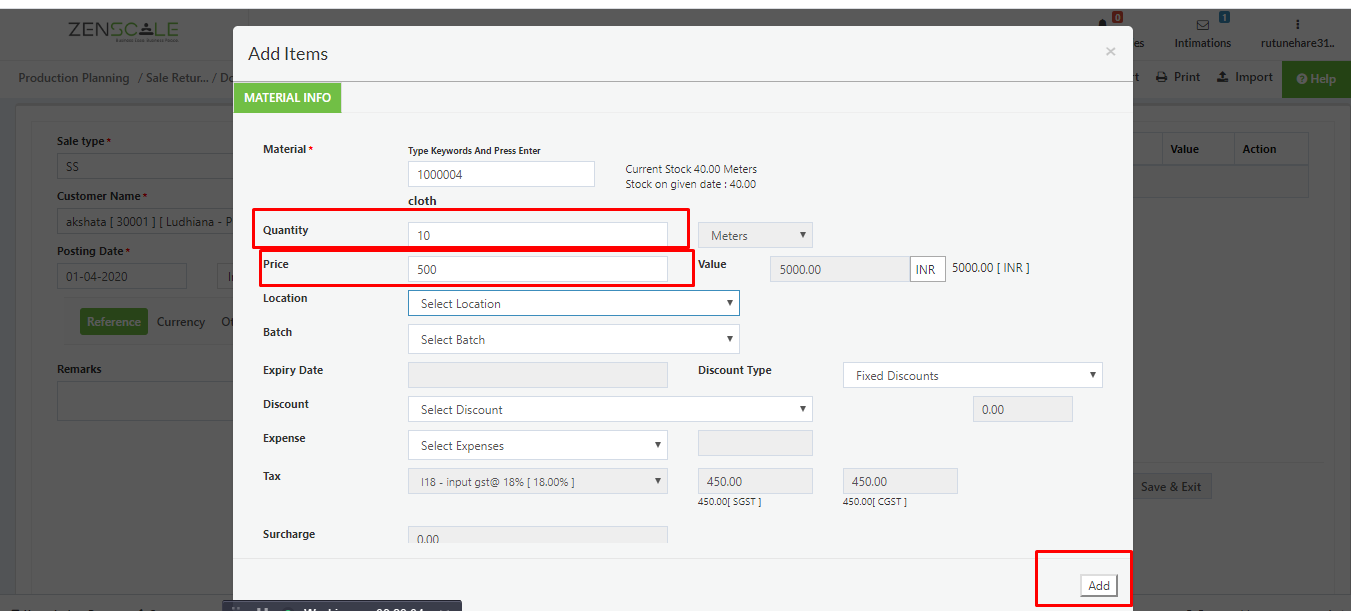
Task: Switch to the Currency tab
Action: (181, 322)
